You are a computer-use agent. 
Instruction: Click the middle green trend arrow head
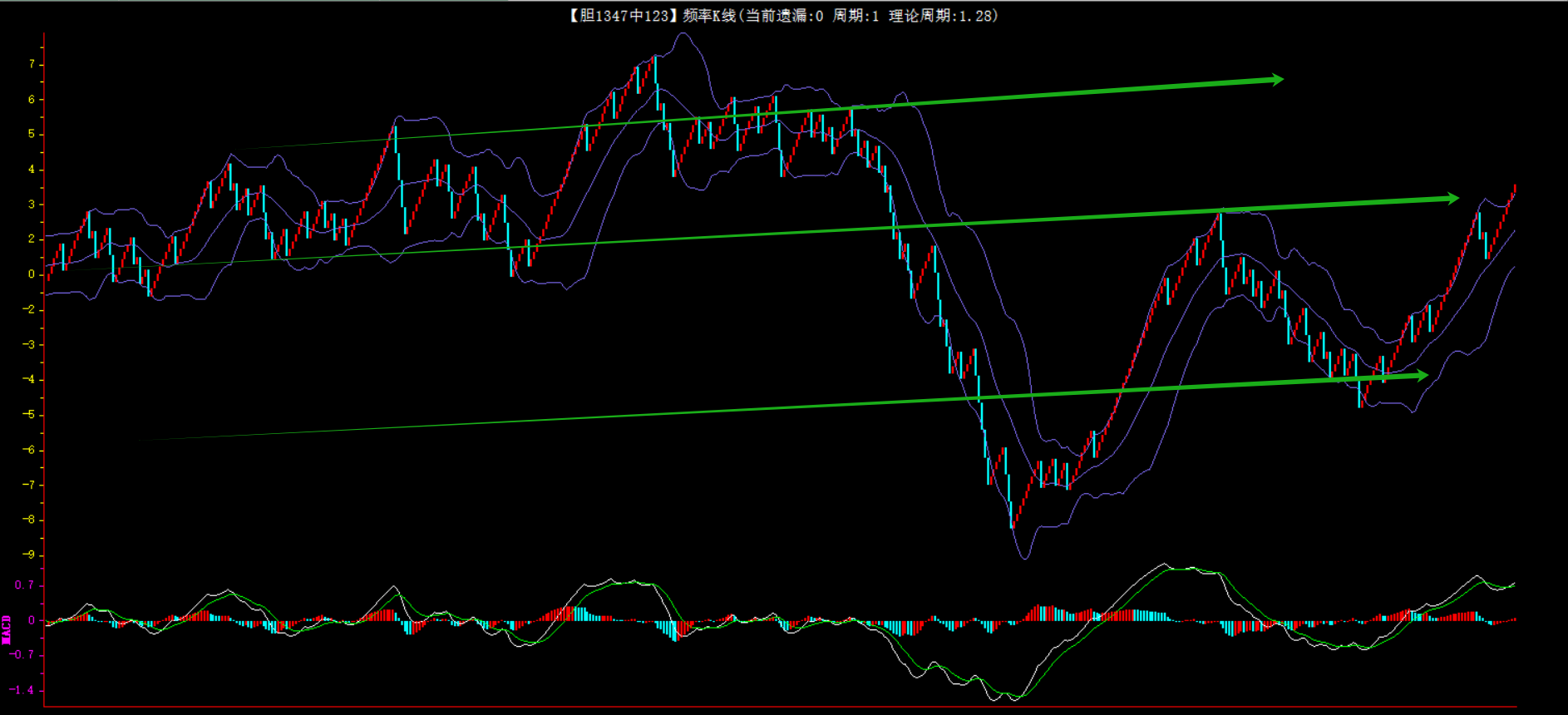[1451, 198]
